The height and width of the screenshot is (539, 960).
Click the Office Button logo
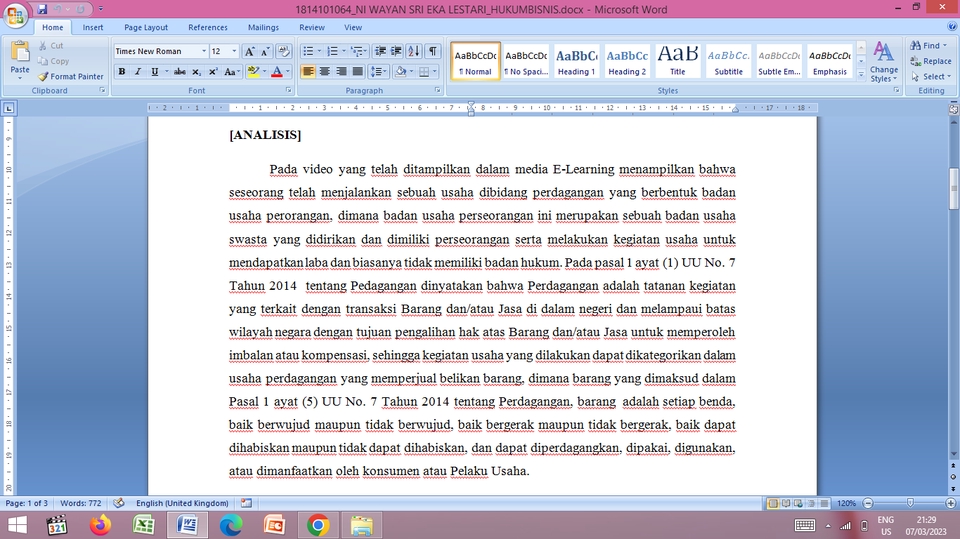(x=15, y=15)
